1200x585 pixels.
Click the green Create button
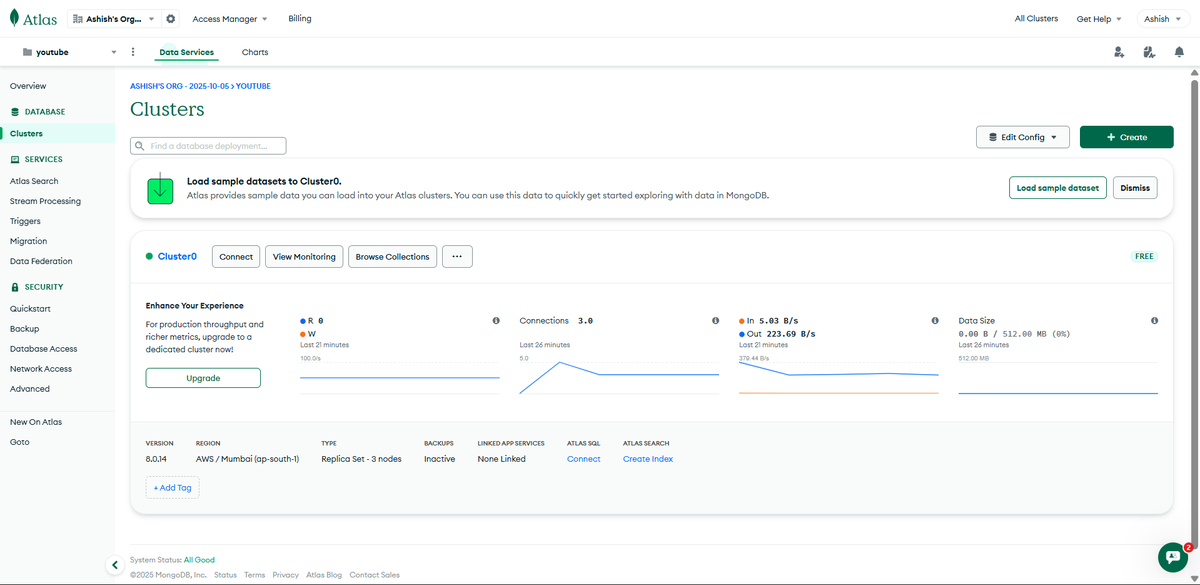click(1126, 137)
